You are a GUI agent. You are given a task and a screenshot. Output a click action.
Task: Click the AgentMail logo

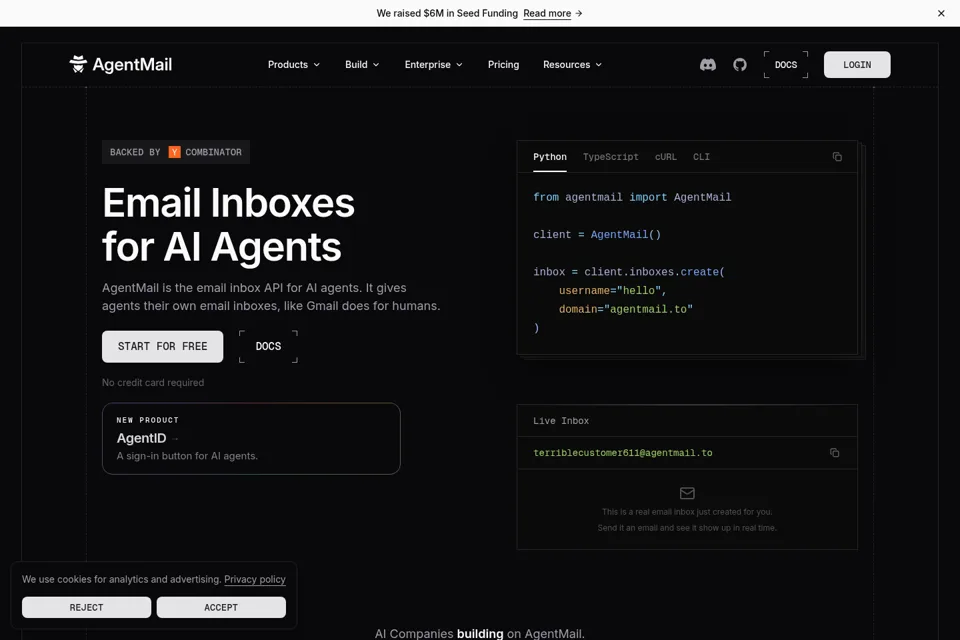point(121,64)
